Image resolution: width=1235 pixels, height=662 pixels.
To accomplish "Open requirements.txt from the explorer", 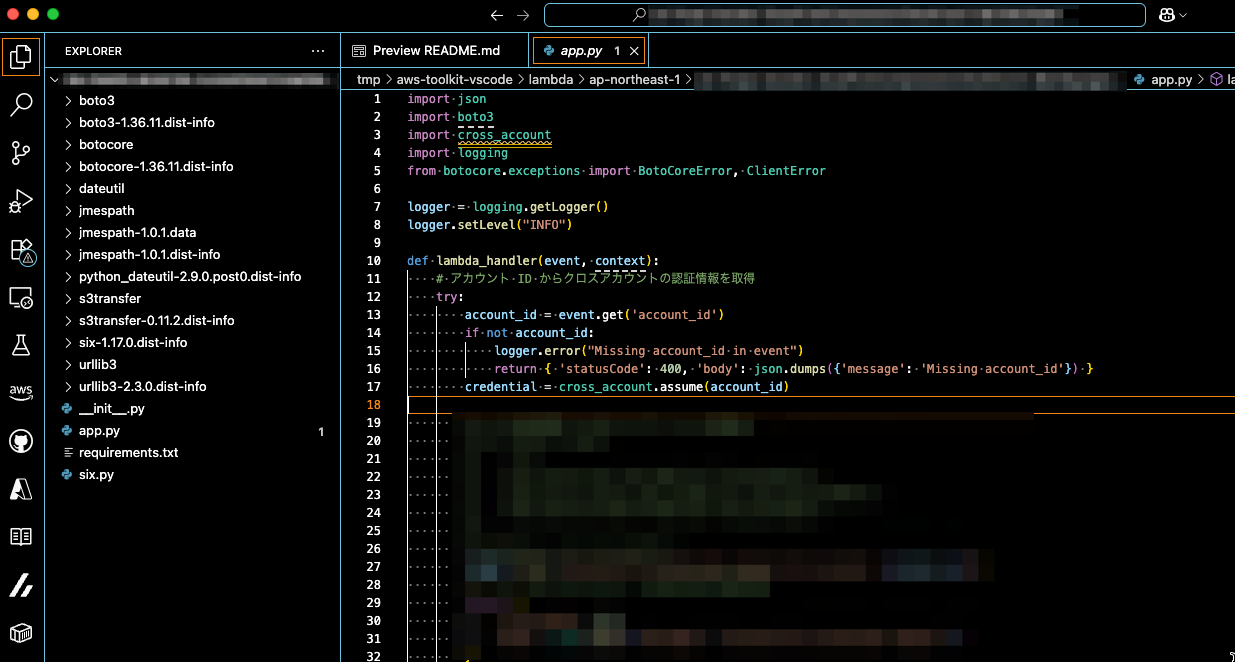I will click(x=128, y=453).
